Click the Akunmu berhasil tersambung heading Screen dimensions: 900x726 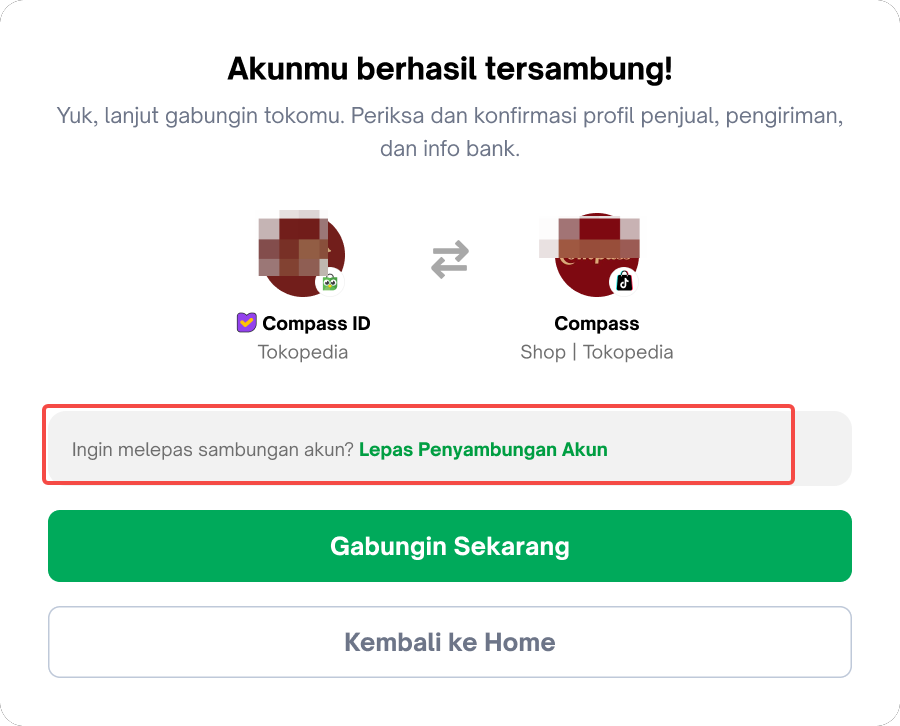[x=450, y=69]
